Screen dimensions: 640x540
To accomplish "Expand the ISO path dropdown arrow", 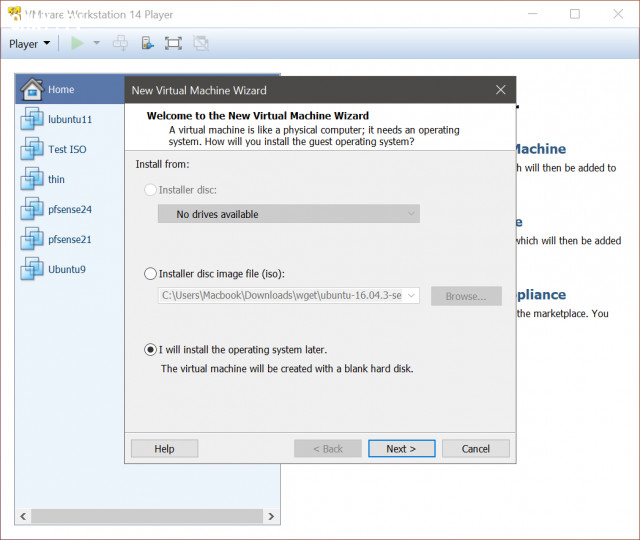I will pos(411,296).
